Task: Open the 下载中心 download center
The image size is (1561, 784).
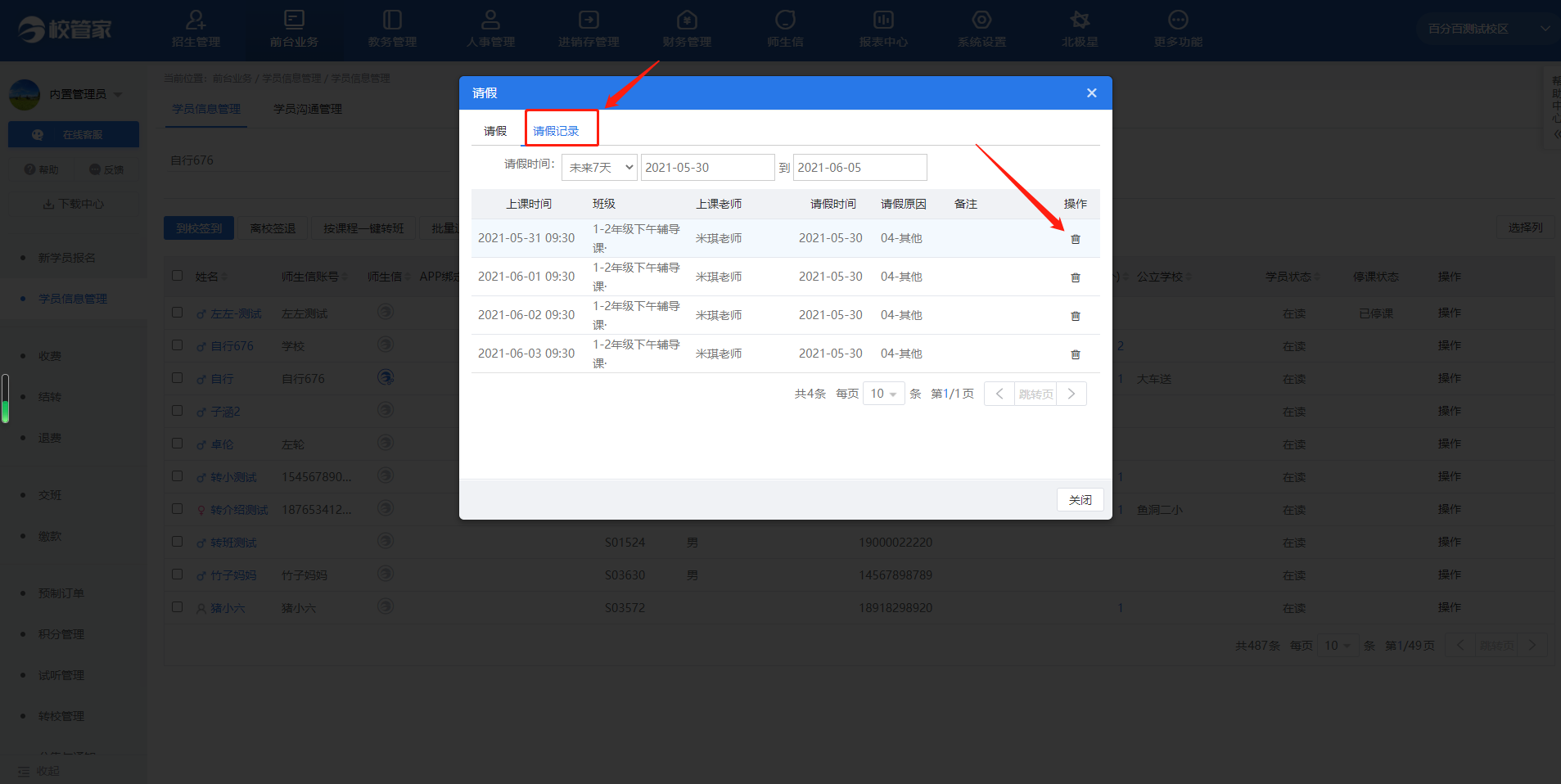Action: 74,204
